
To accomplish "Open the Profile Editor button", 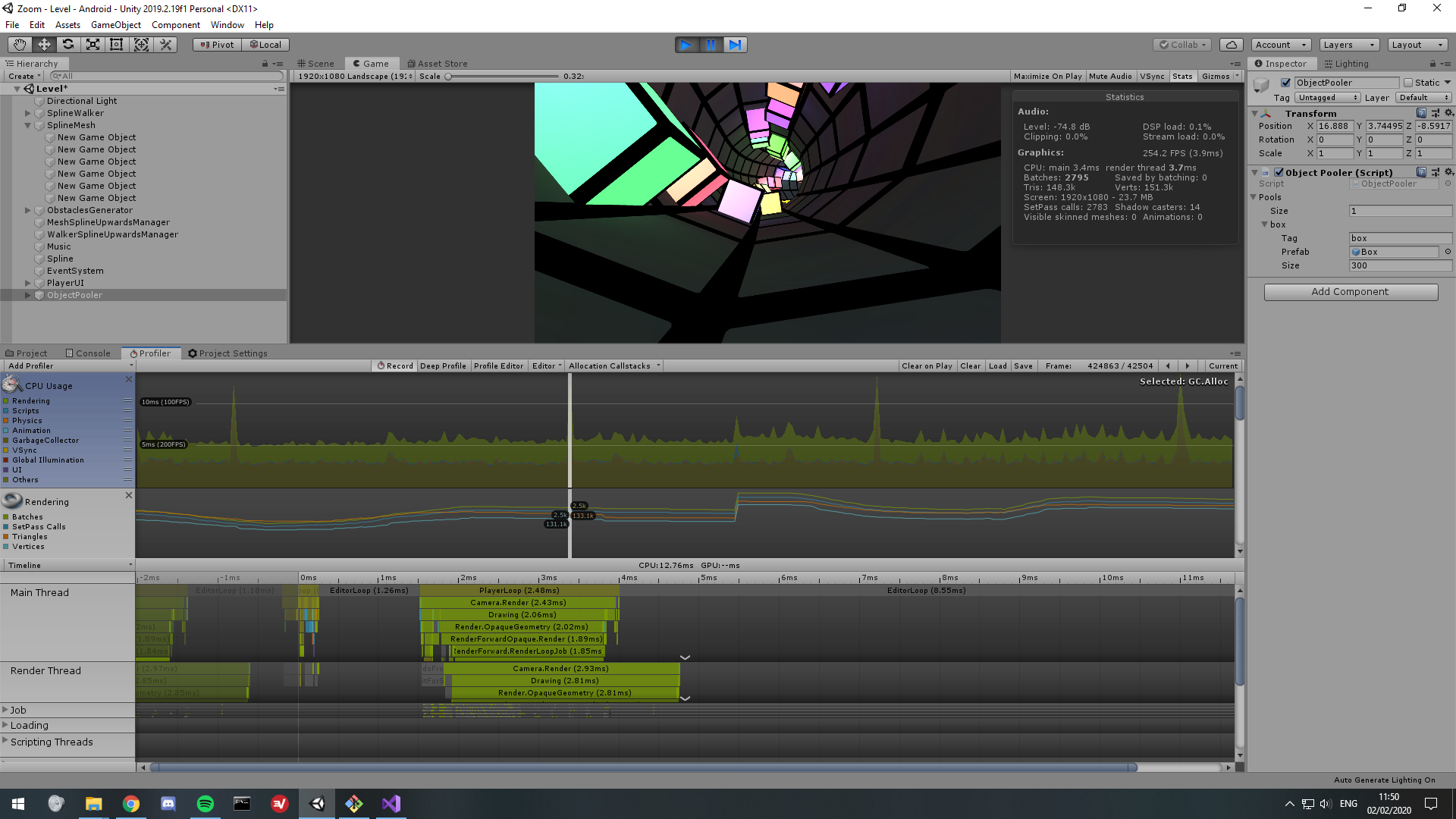I will [x=498, y=366].
